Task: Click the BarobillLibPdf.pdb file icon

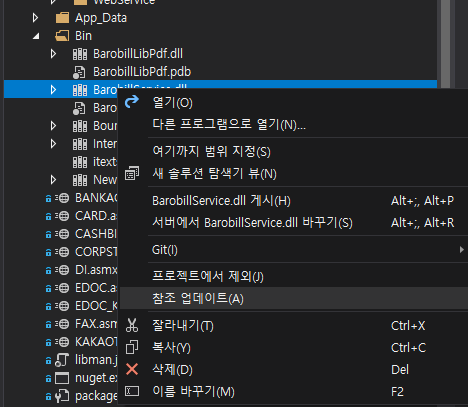Action: 79,72
